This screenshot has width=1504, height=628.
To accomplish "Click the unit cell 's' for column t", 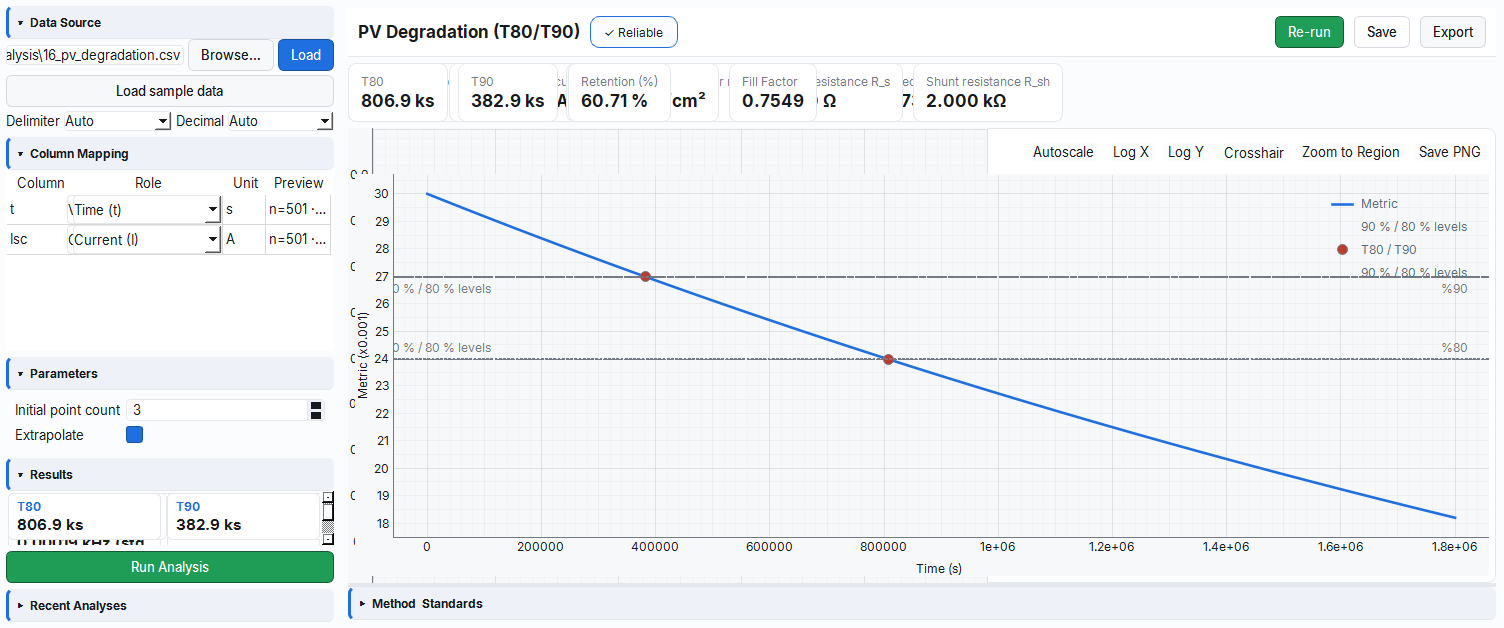I will (245, 209).
